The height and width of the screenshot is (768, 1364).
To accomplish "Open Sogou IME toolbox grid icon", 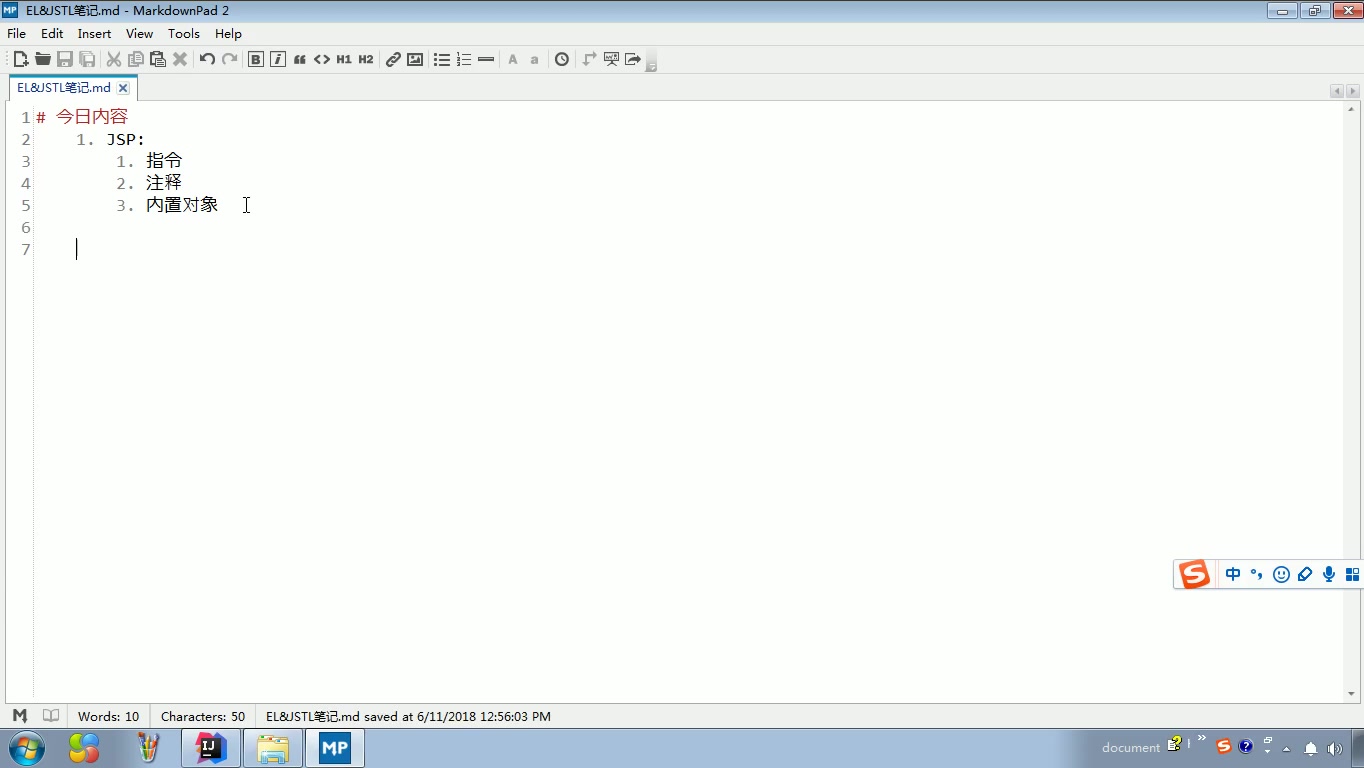I will [1352, 574].
